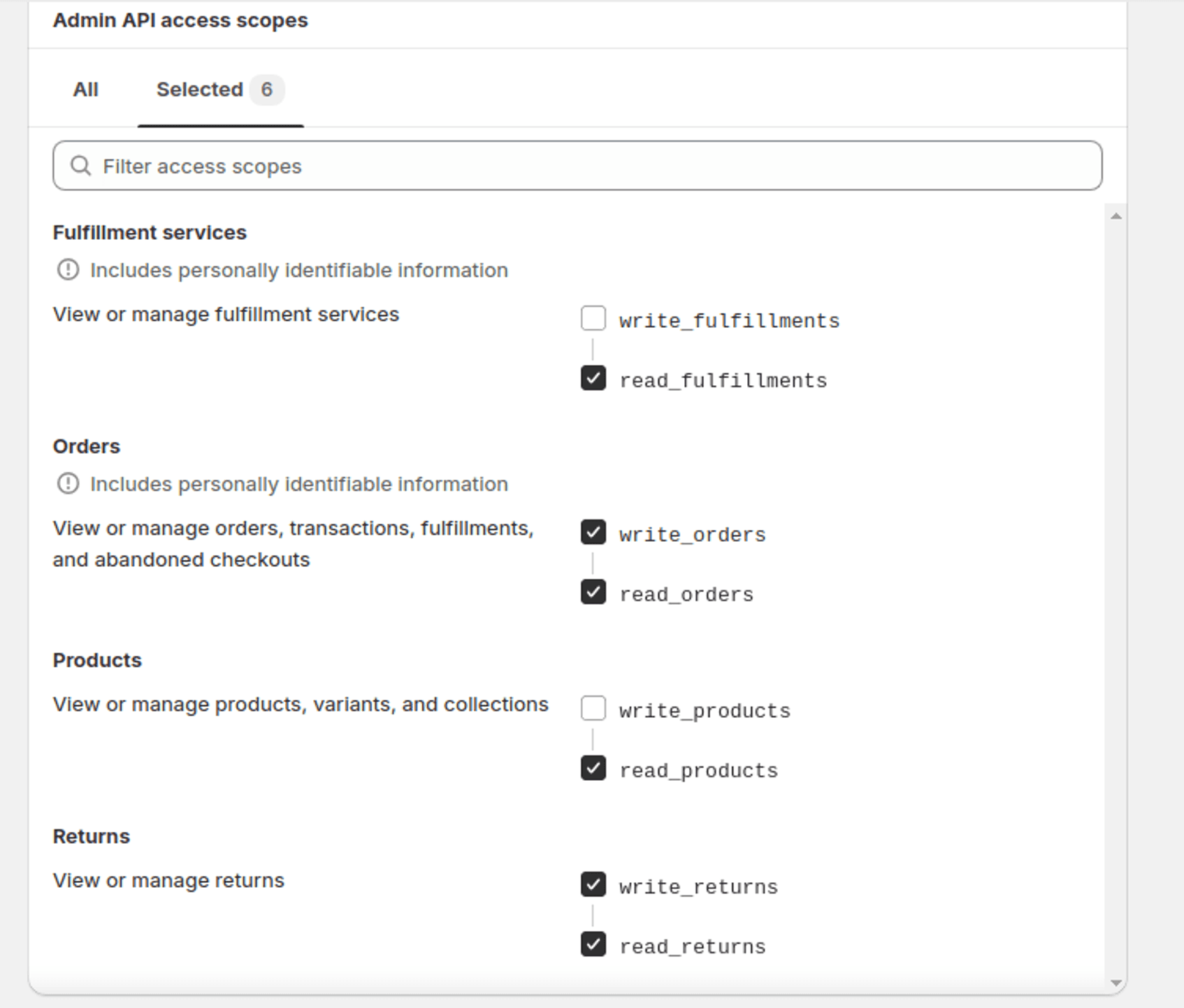Uncheck the write_returns checkbox

pyautogui.click(x=593, y=884)
